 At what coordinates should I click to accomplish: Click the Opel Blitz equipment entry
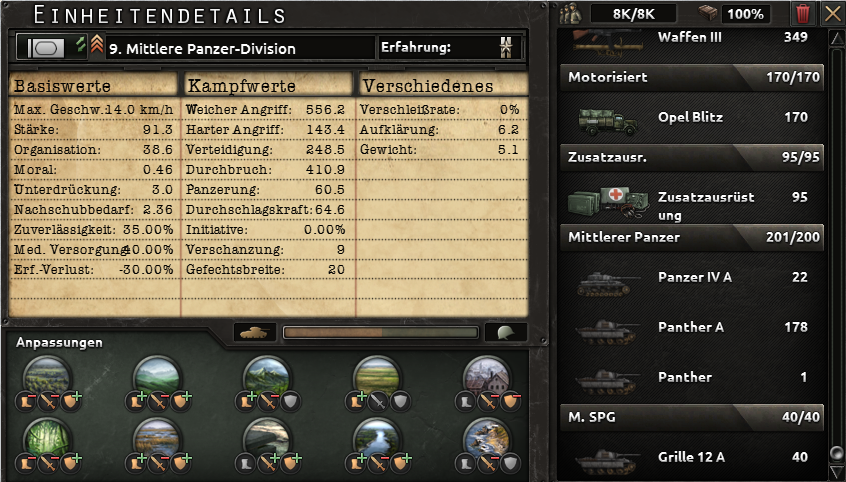pos(692,117)
